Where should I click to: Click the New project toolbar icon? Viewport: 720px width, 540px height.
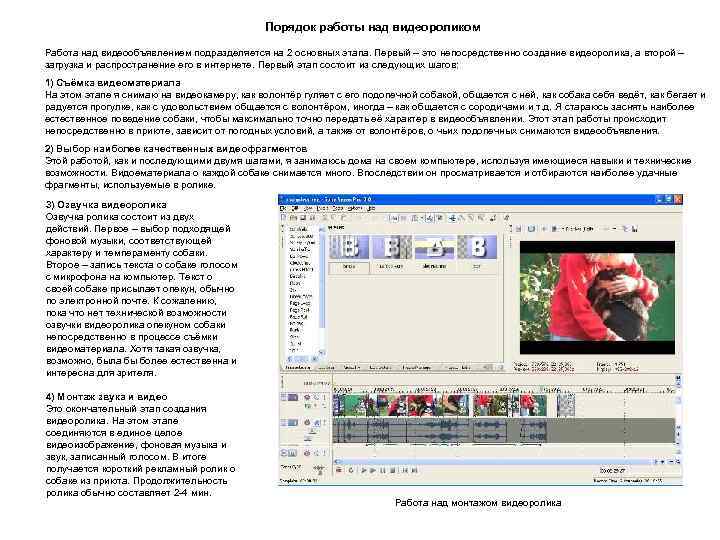pos(283,218)
